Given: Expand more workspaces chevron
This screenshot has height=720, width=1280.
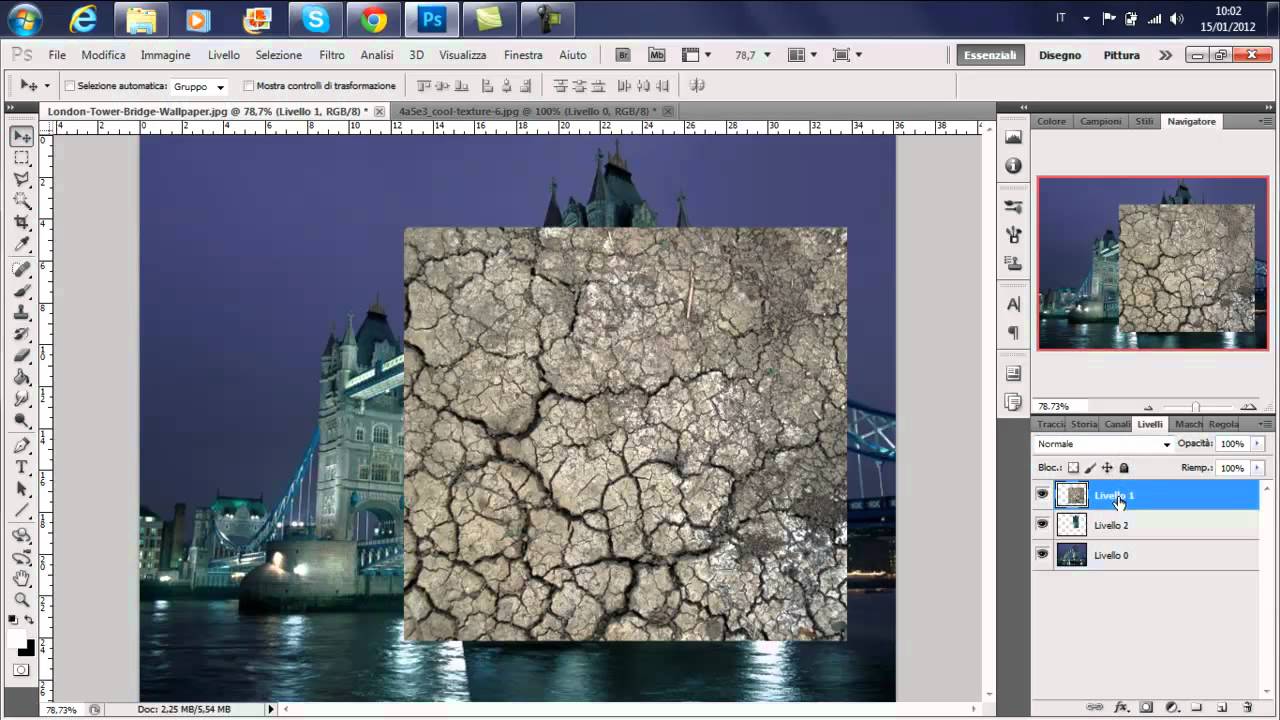Looking at the screenshot, I should [1165, 55].
